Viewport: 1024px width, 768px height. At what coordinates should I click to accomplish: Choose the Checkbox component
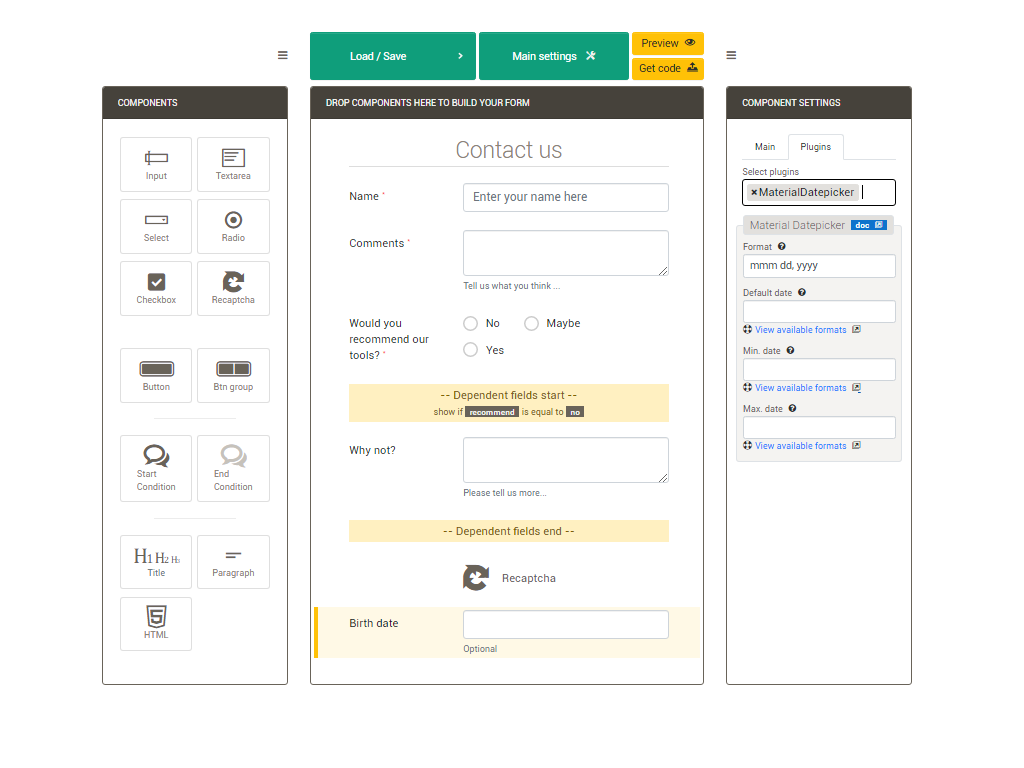(x=156, y=288)
